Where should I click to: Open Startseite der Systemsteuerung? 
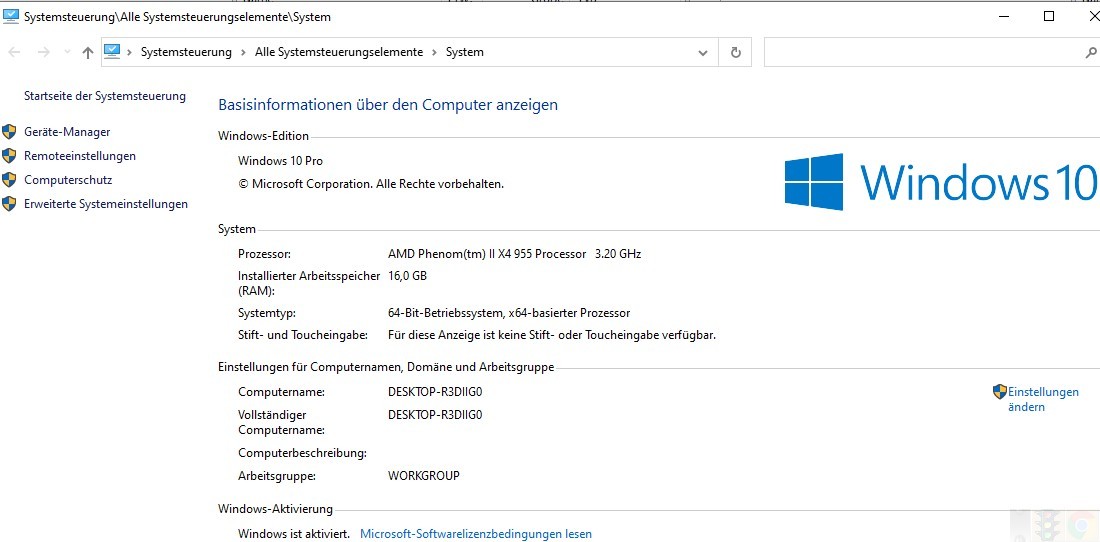105,96
